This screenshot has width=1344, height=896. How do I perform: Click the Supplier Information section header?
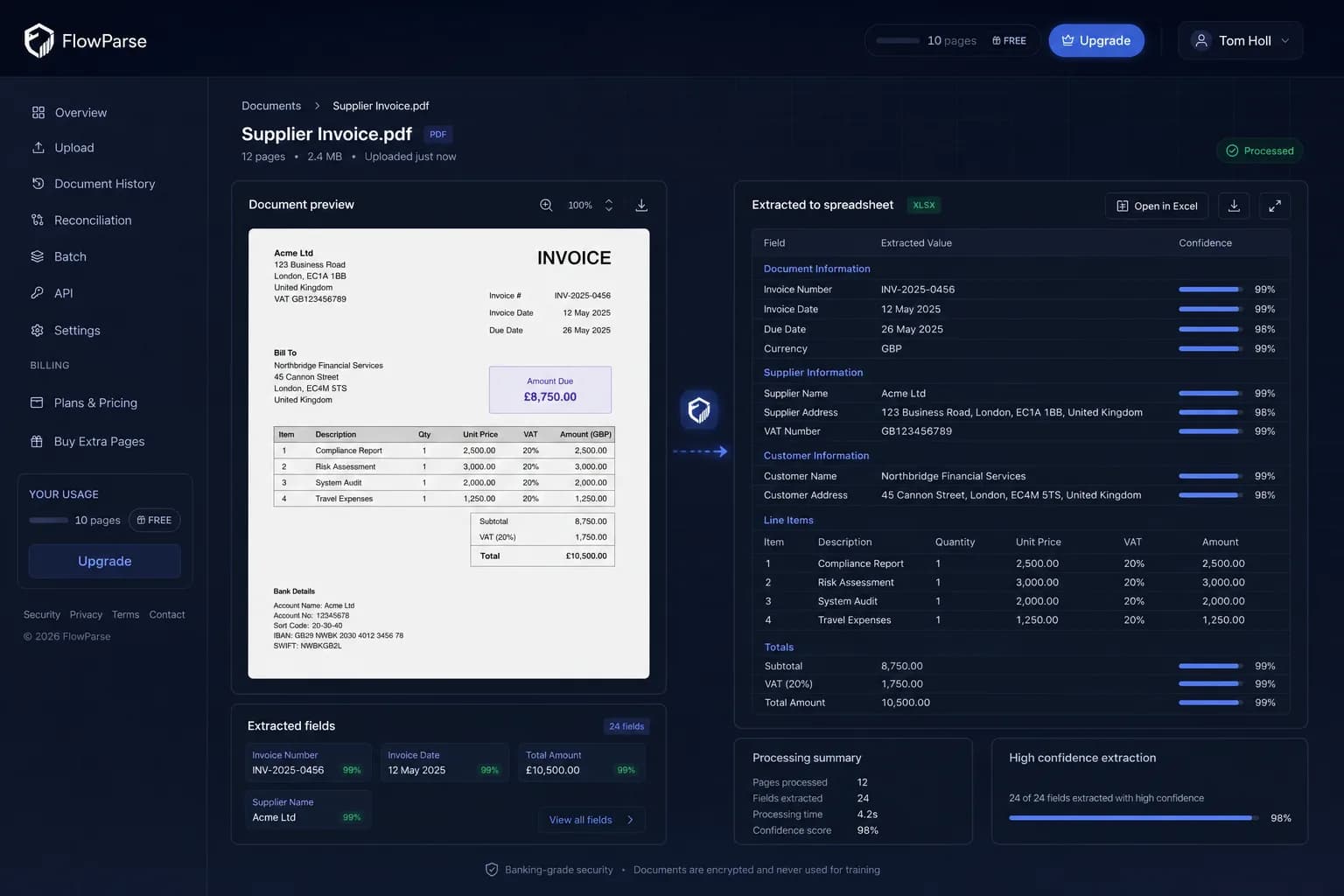click(x=813, y=372)
